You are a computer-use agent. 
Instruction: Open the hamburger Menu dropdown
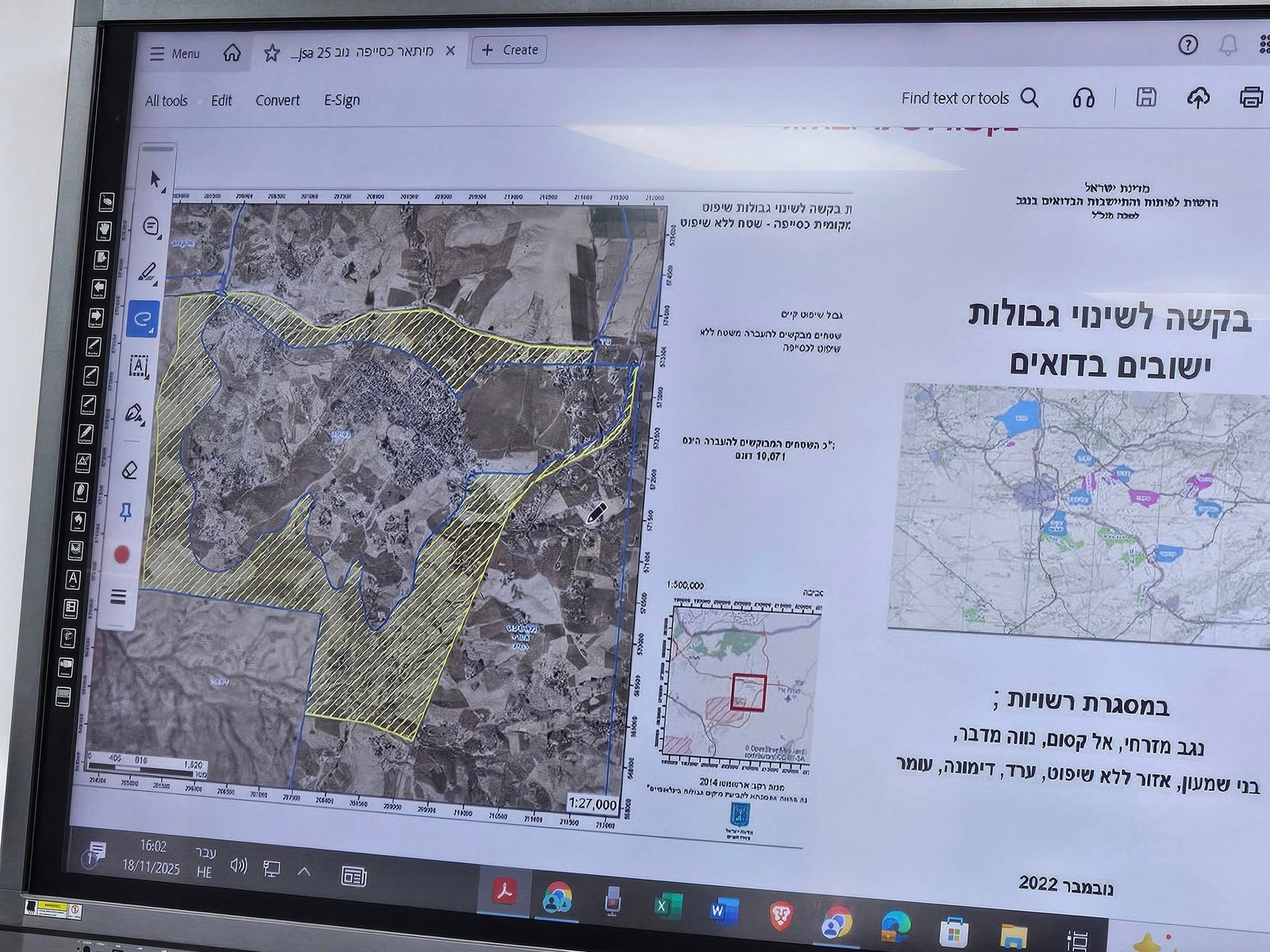pyautogui.click(x=175, y=53)
